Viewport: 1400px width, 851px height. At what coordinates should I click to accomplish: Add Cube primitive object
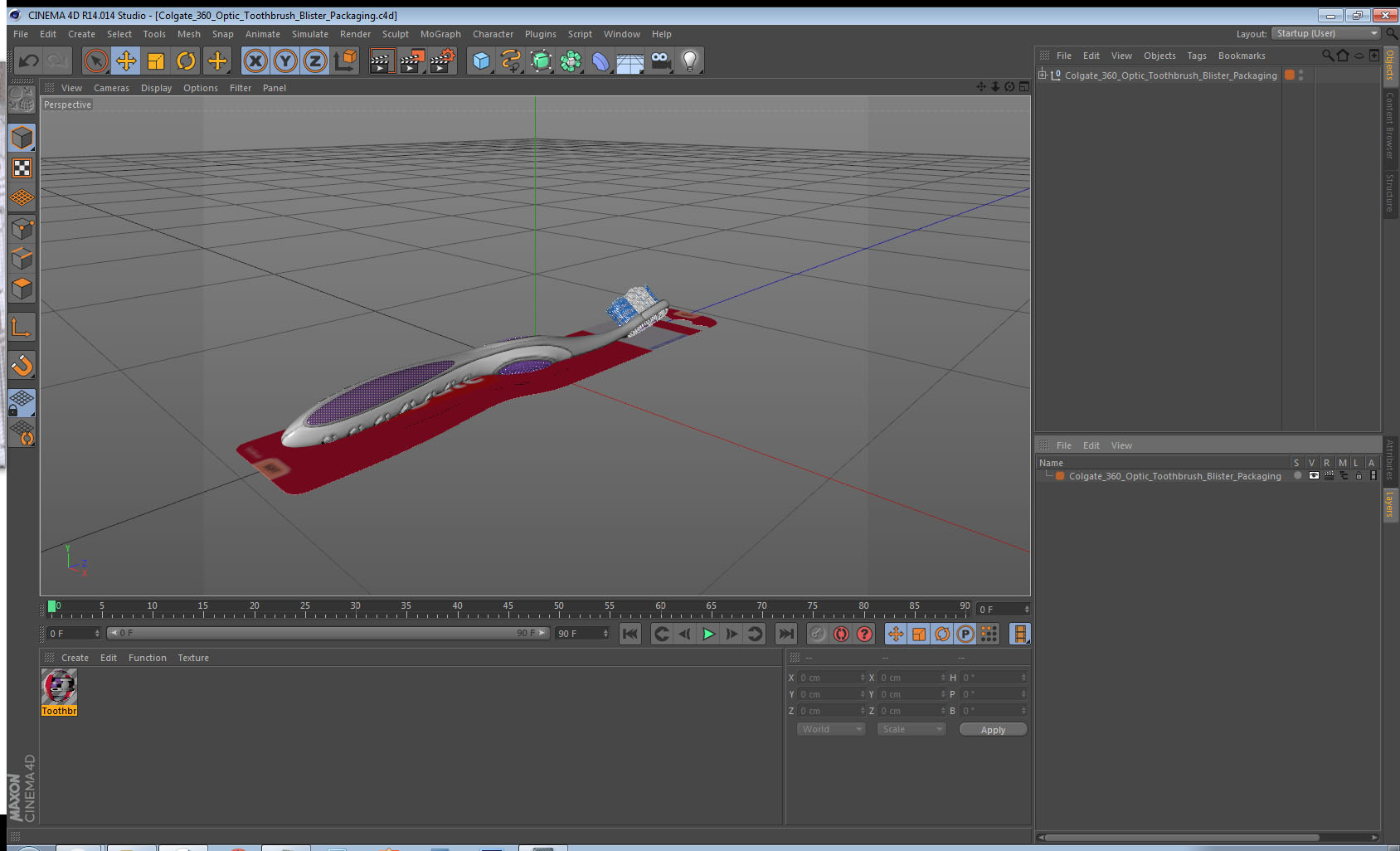[x=481, y=61]
